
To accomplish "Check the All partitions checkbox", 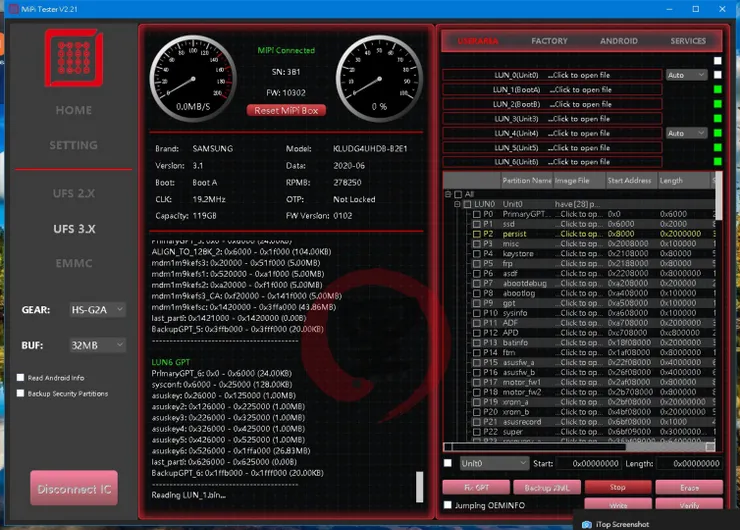I will [x=458, y=194].
